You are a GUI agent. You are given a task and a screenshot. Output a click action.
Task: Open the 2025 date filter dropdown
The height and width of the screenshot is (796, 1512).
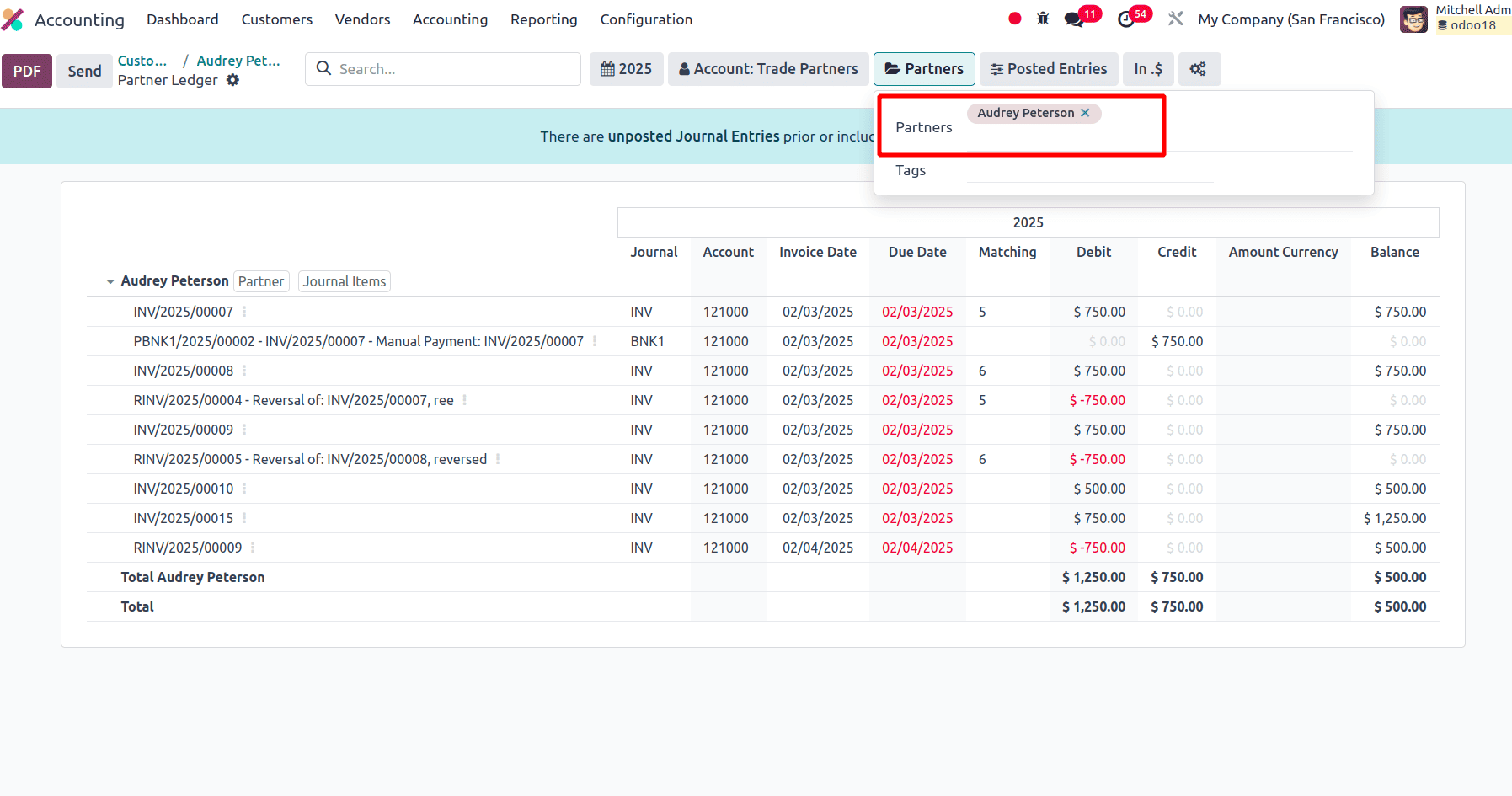(x=626, y=69)
